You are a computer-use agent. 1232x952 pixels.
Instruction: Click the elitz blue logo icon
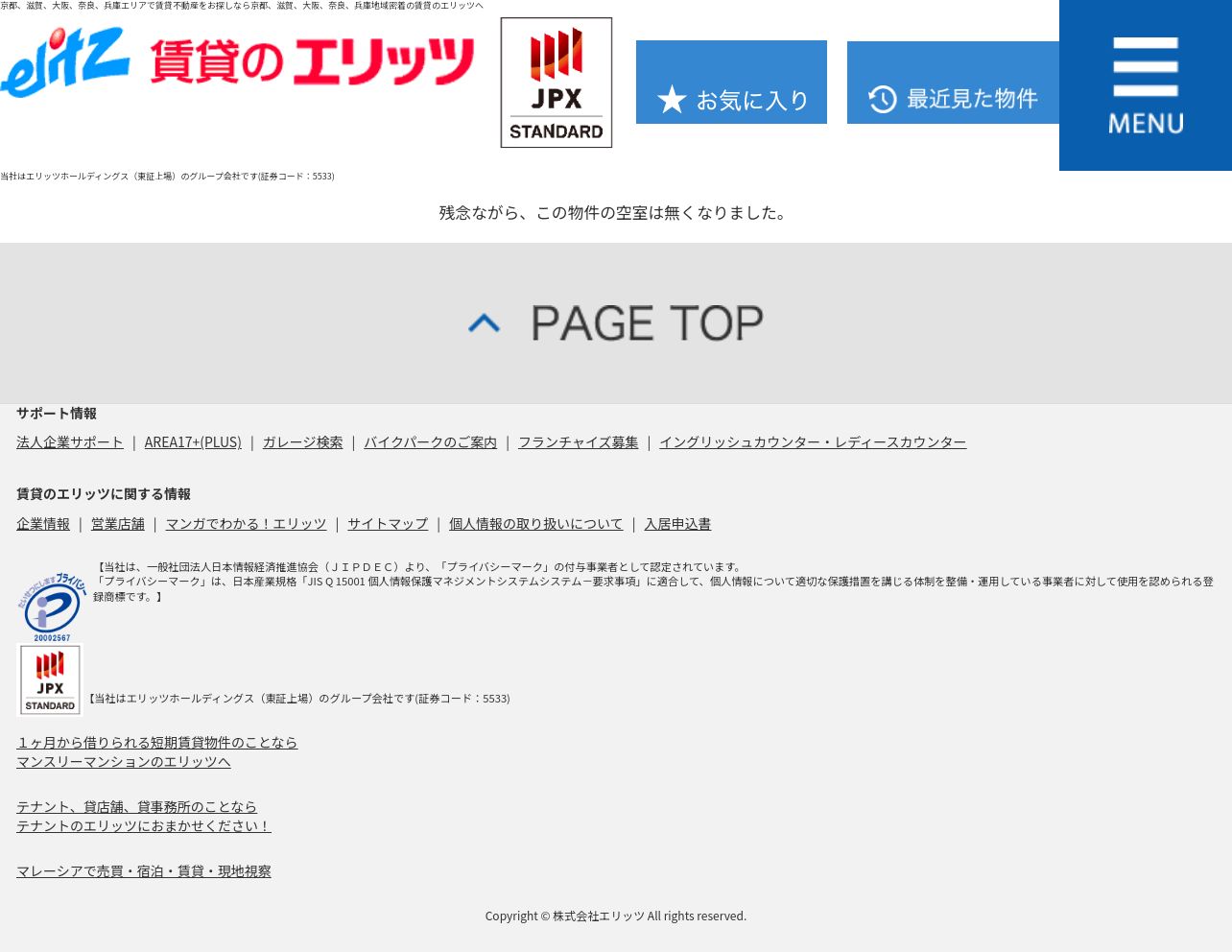coord(65,62)
